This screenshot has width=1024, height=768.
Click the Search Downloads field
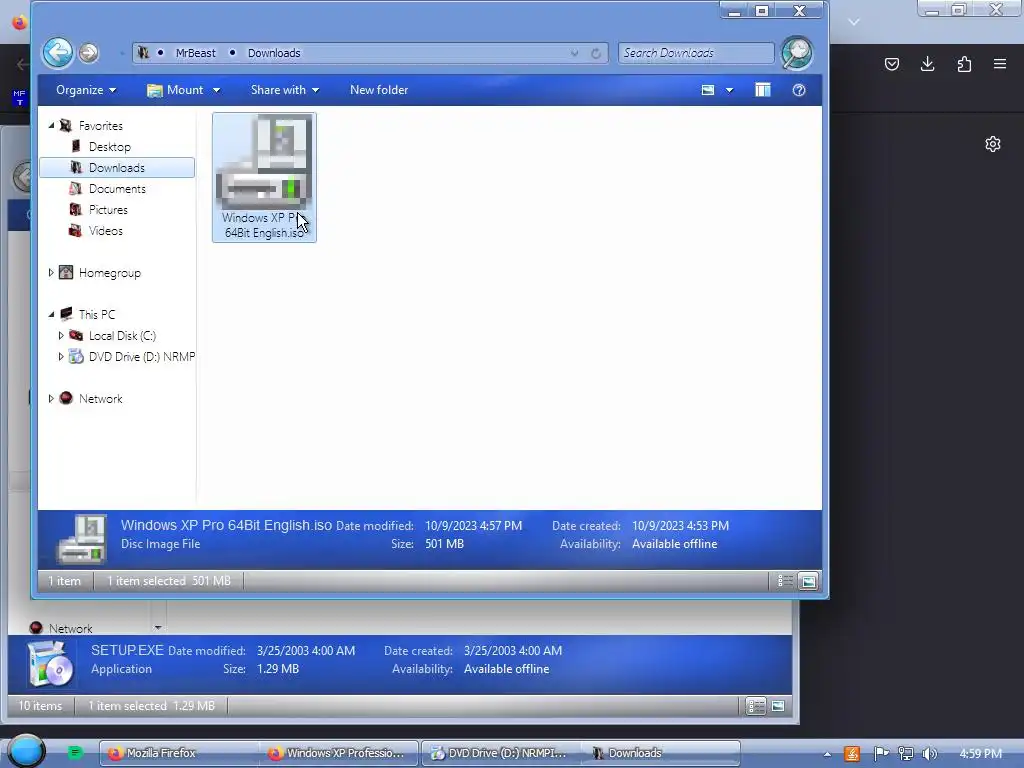(x=696, y=53)
